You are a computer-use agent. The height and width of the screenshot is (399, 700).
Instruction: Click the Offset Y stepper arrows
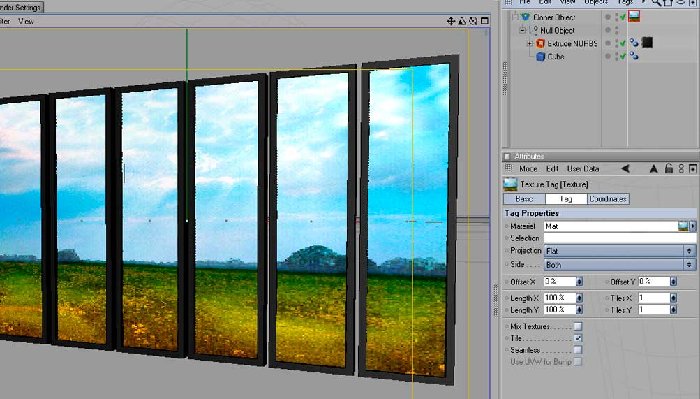pos(674,282)
